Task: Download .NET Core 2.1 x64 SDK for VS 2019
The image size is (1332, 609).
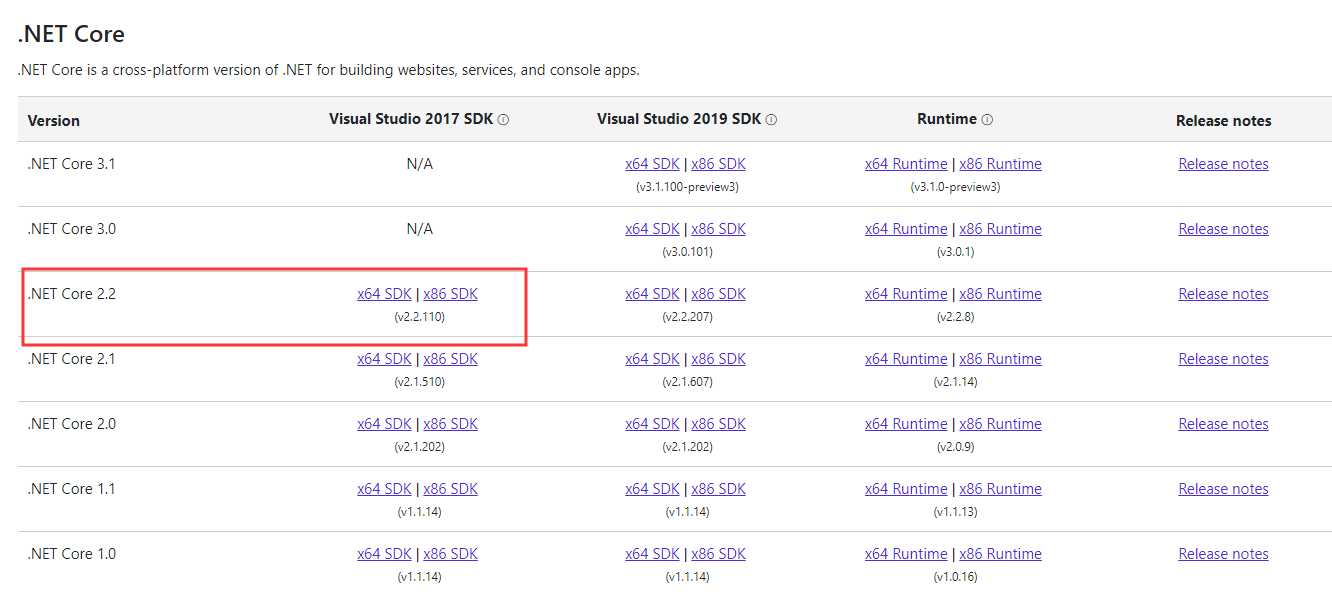Action: tap(652, 359)
